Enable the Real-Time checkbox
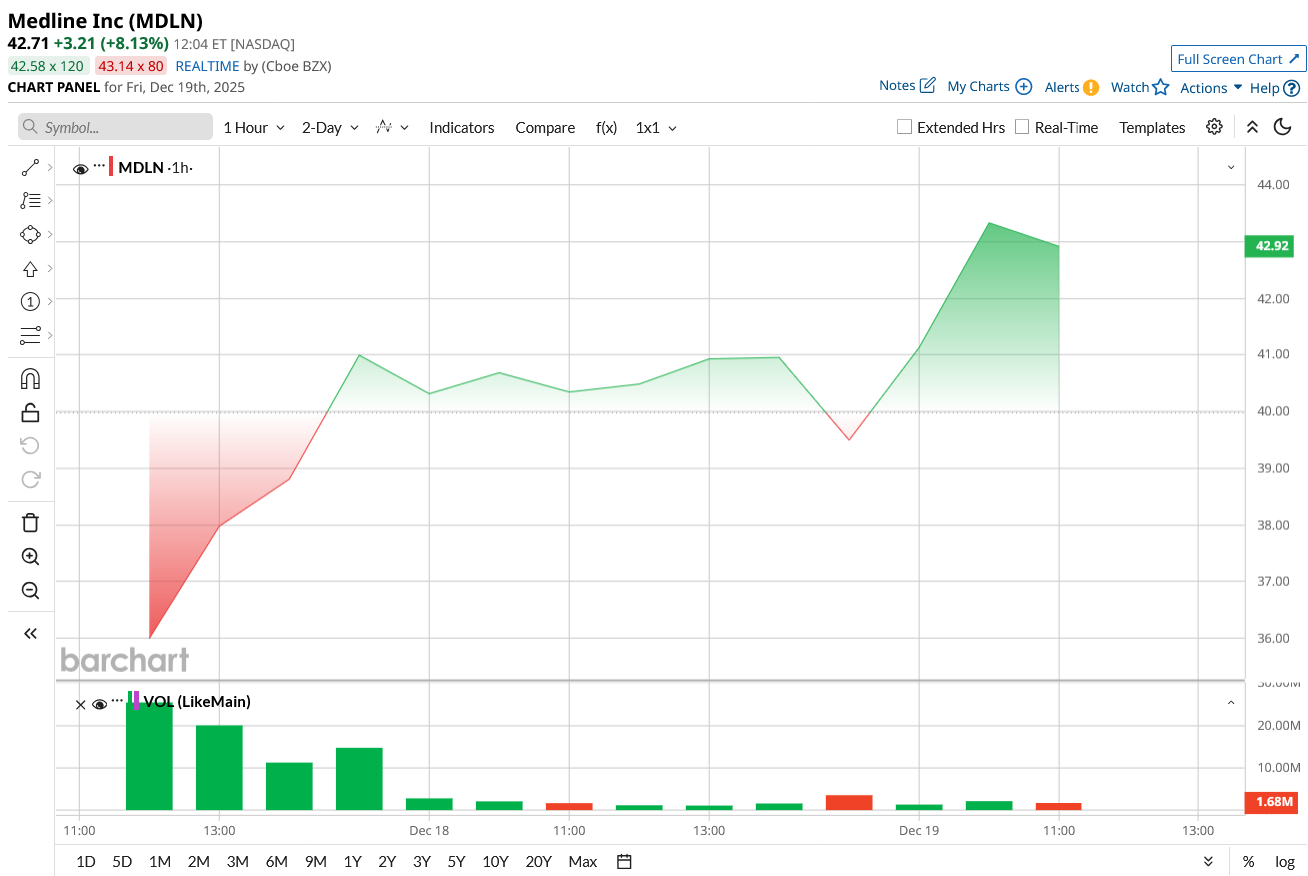 pyautogui.click(x=1022, y=127)
